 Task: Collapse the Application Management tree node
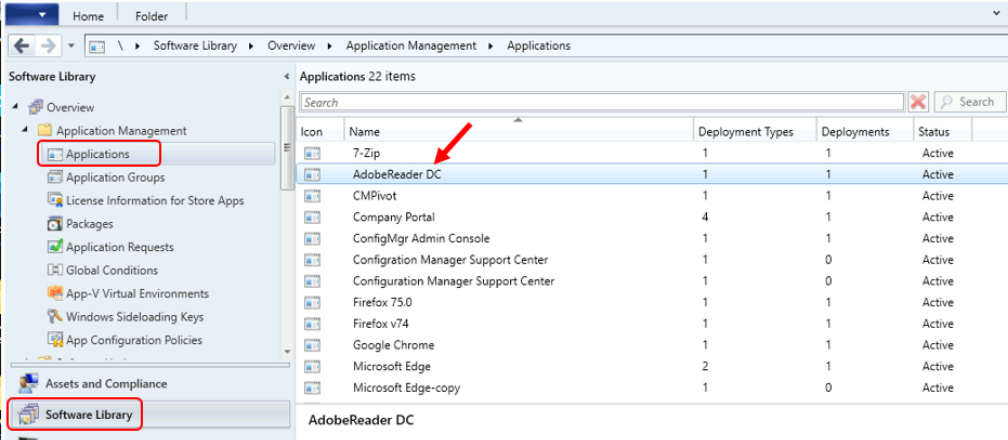point(25,130)
